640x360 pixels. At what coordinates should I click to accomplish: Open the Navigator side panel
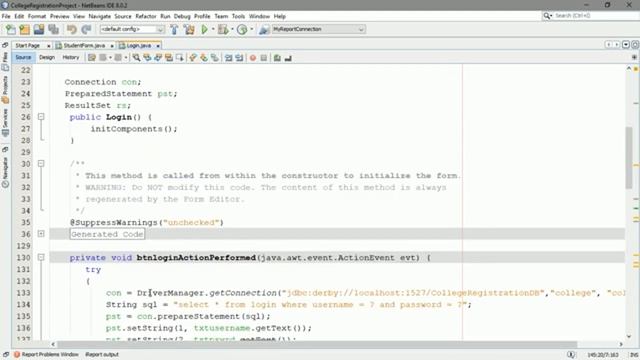[5, 172]
